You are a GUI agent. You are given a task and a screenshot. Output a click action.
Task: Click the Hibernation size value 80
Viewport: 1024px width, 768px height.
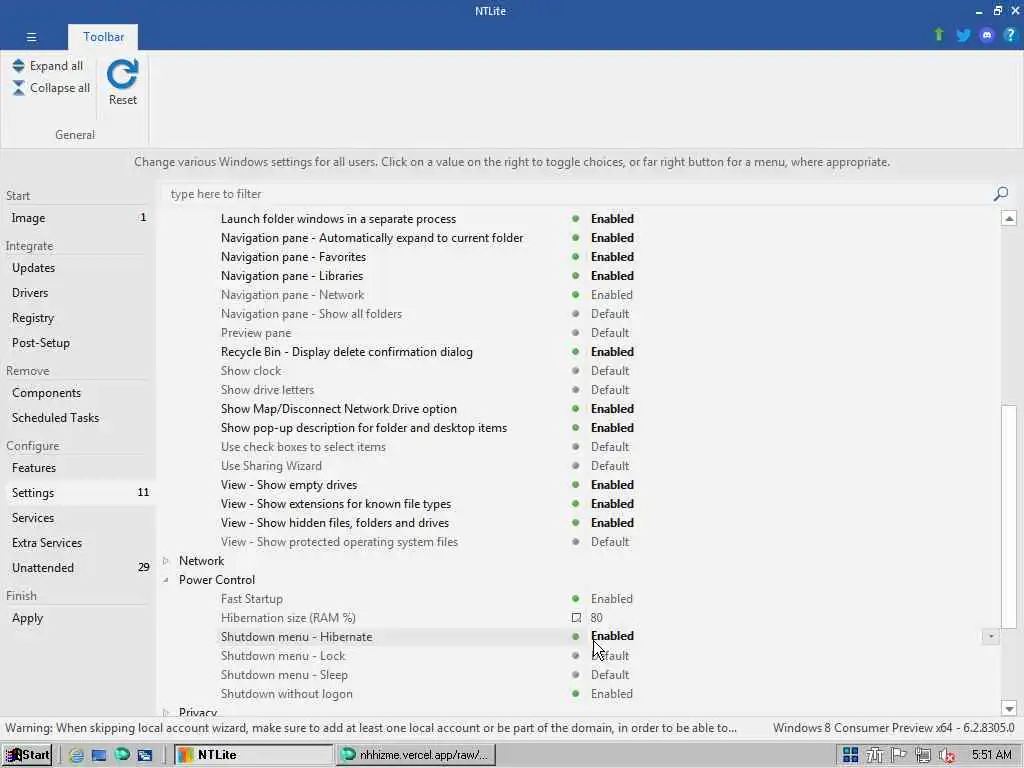point(596,618)
